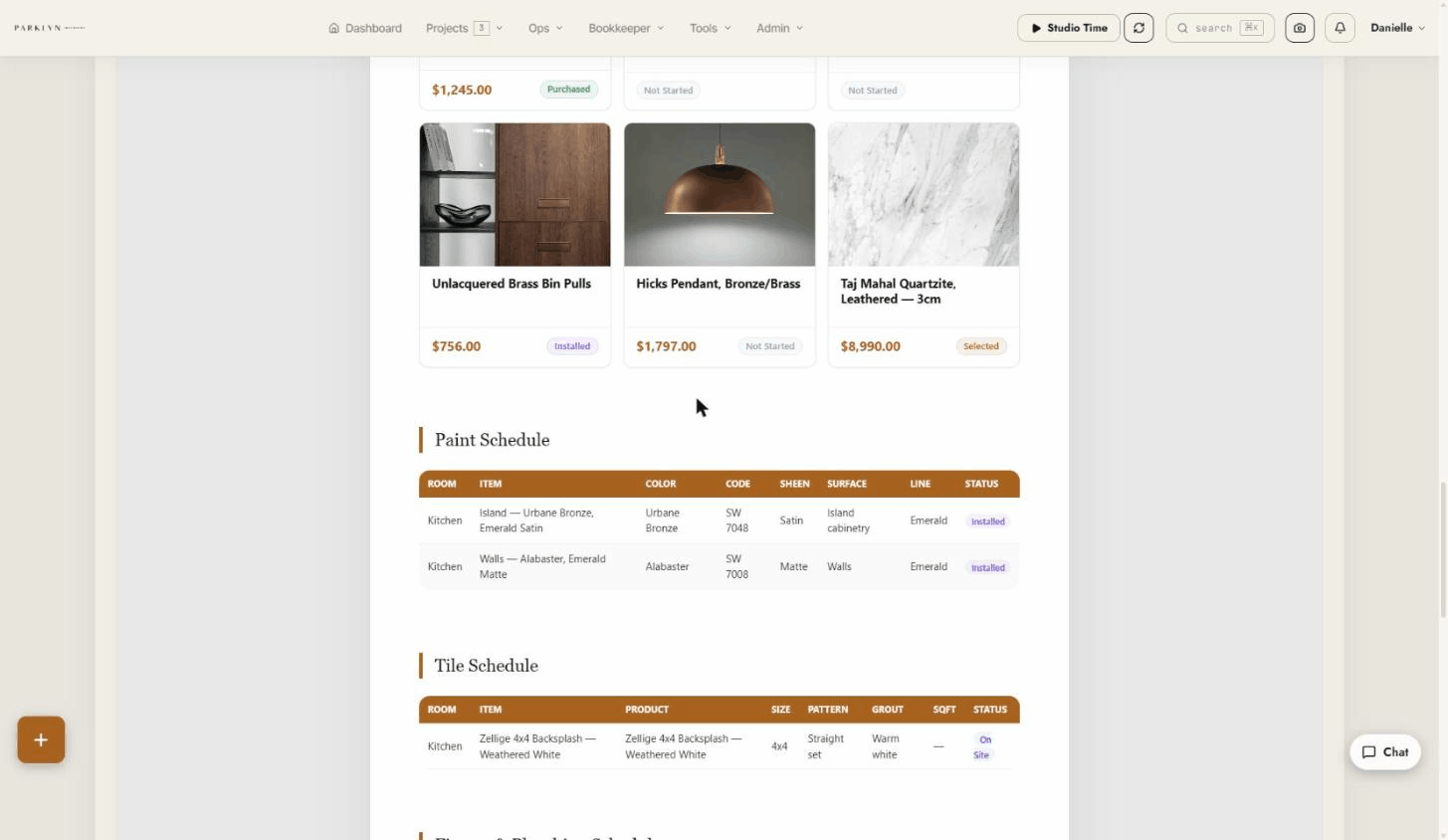Image resolution: width=1448 pixels, height=840 pixels.
Task: Open Taj Mahal Quartzite image
Action: point(924,195)
